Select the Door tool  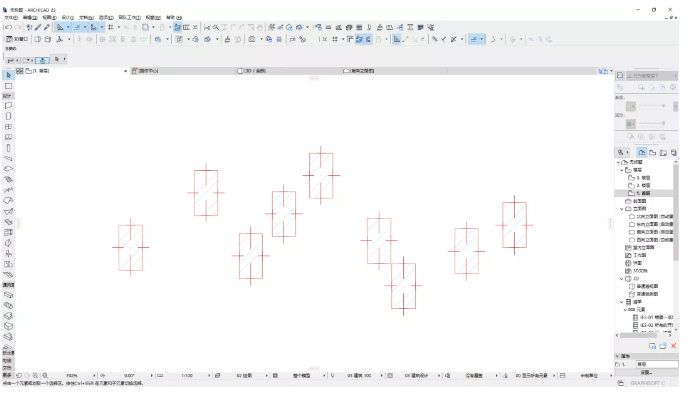click(8, 116)
